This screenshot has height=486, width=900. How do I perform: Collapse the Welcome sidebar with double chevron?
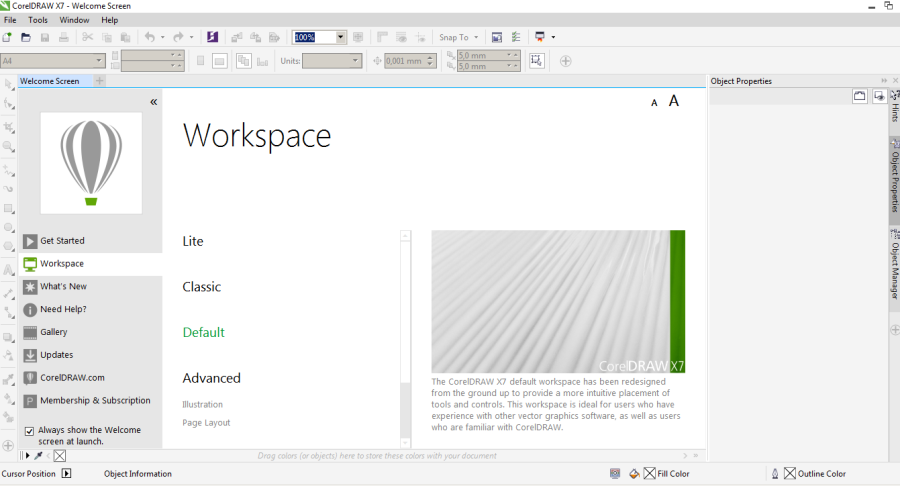point(153,102)
